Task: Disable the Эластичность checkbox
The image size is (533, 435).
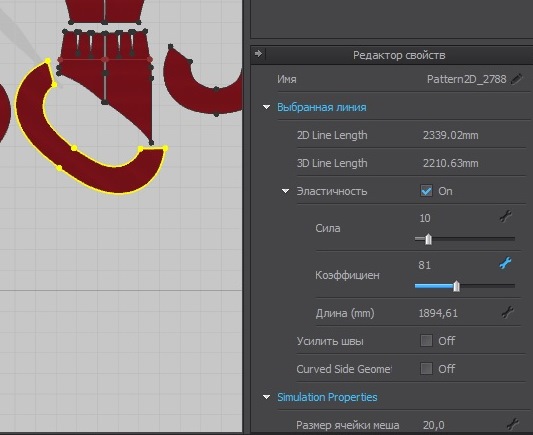Action: (426, 191)
